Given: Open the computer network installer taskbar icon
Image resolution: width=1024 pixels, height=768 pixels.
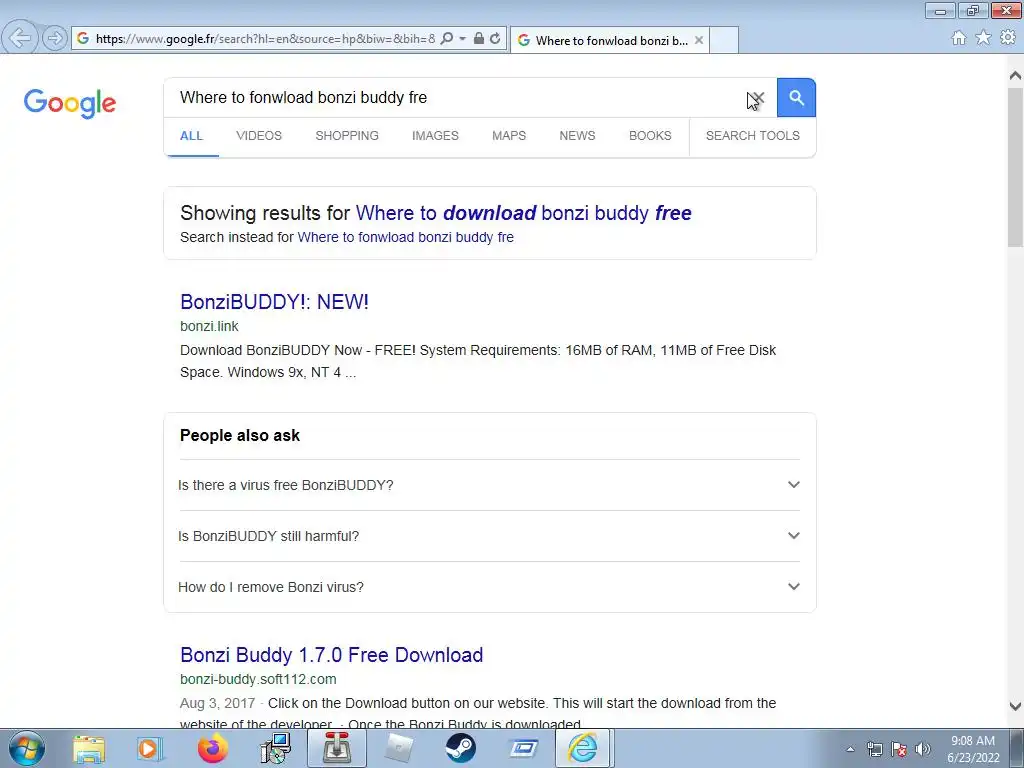Looking at the screenshot, I should tap(276, 748).
